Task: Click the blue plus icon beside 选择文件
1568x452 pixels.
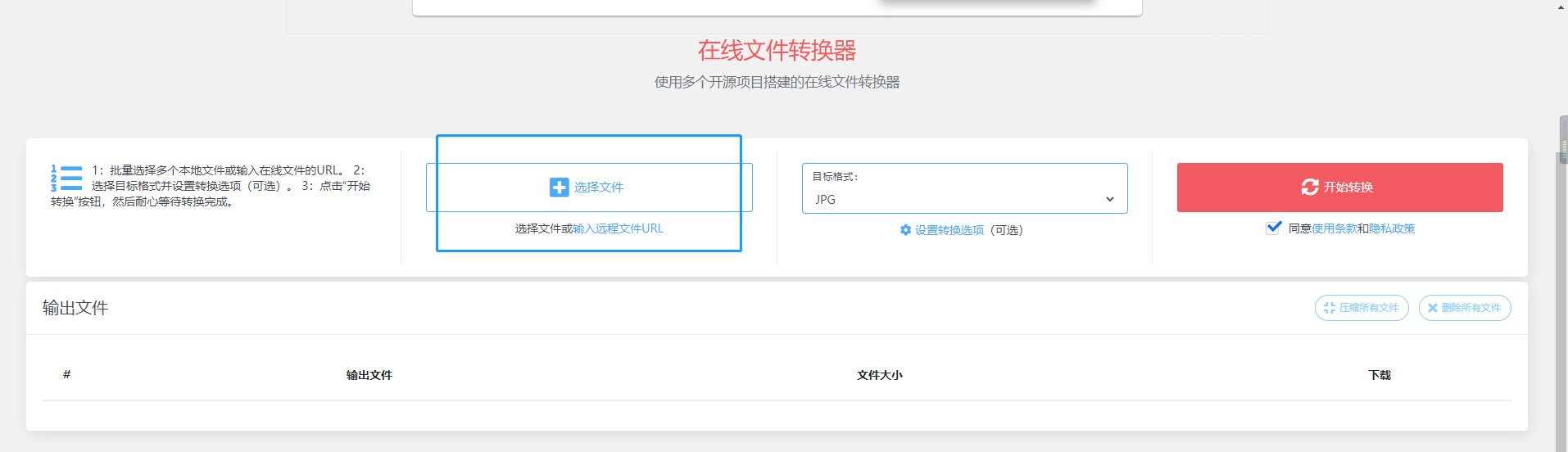Action: click(x=559, y=188)
